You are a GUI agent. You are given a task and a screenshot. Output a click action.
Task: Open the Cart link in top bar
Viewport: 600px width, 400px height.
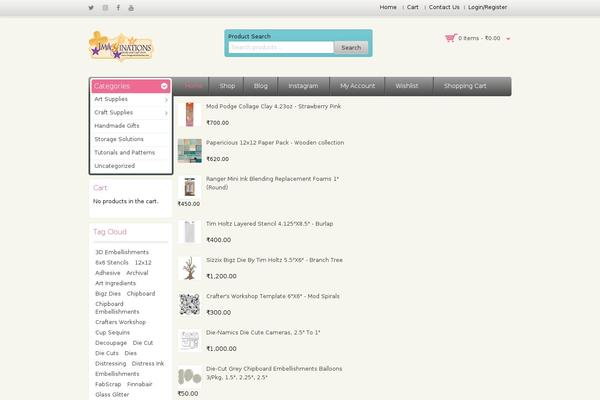click(412, 7)
